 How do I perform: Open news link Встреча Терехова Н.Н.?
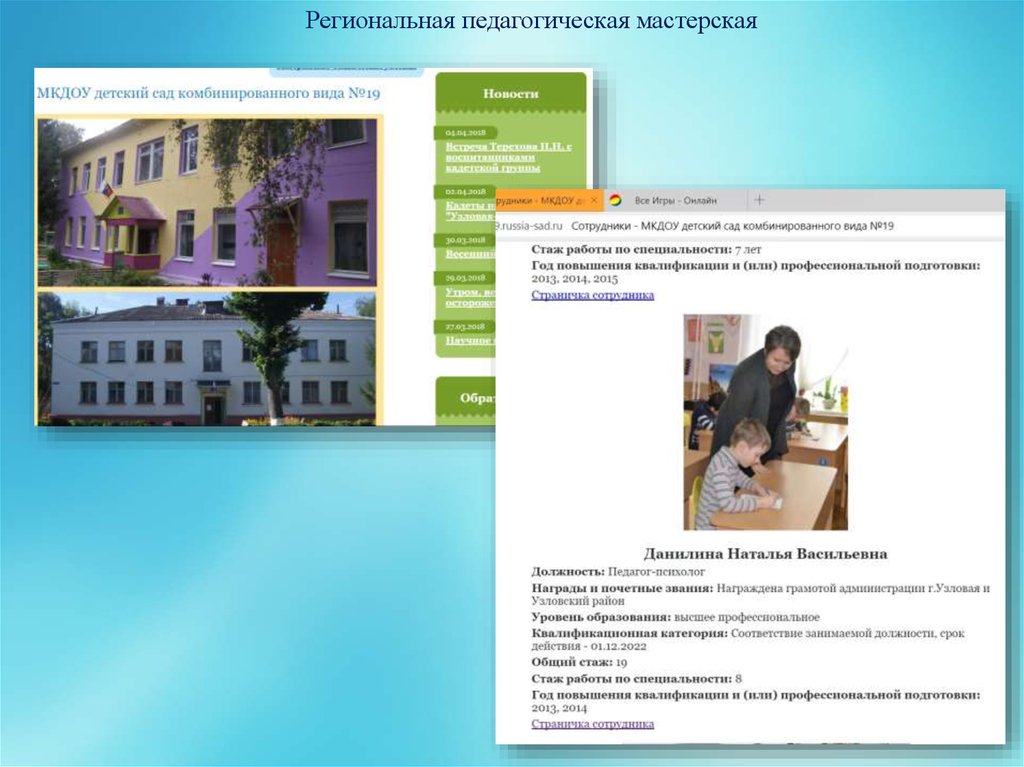pyautogui.click(x=508, y=157)
